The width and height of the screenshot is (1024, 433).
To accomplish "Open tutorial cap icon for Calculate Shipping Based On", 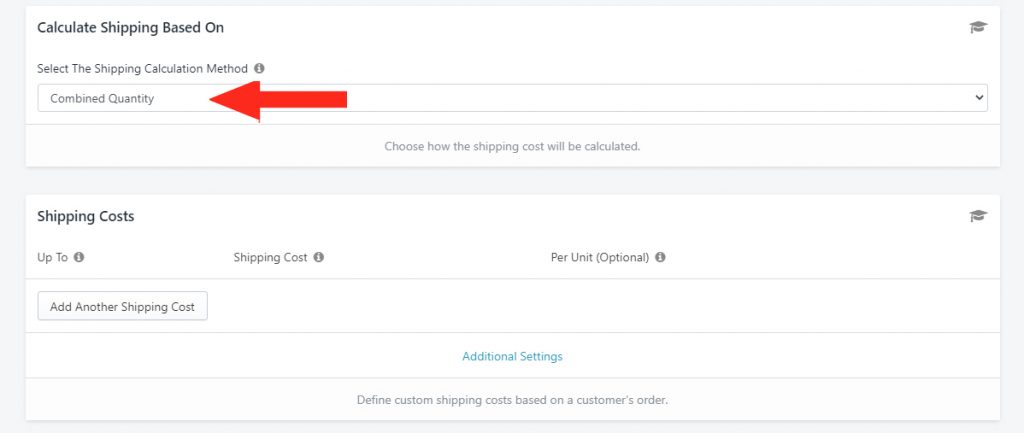I will [x=978, y=27].
